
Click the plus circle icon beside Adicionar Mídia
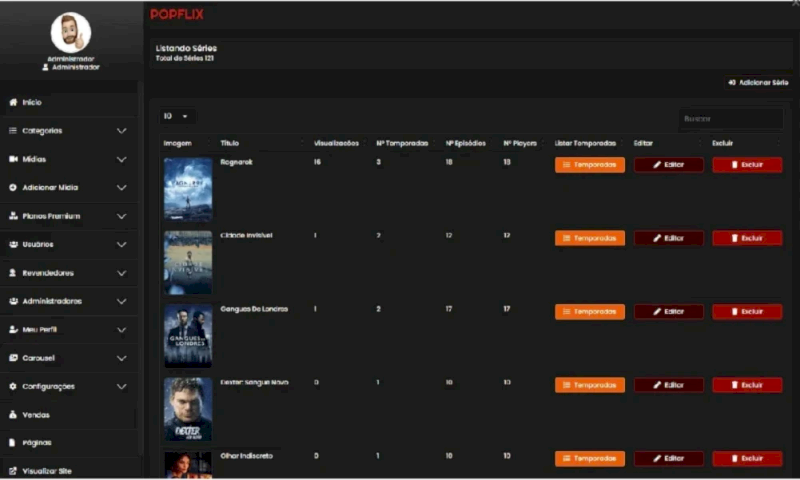coord(13,187)
